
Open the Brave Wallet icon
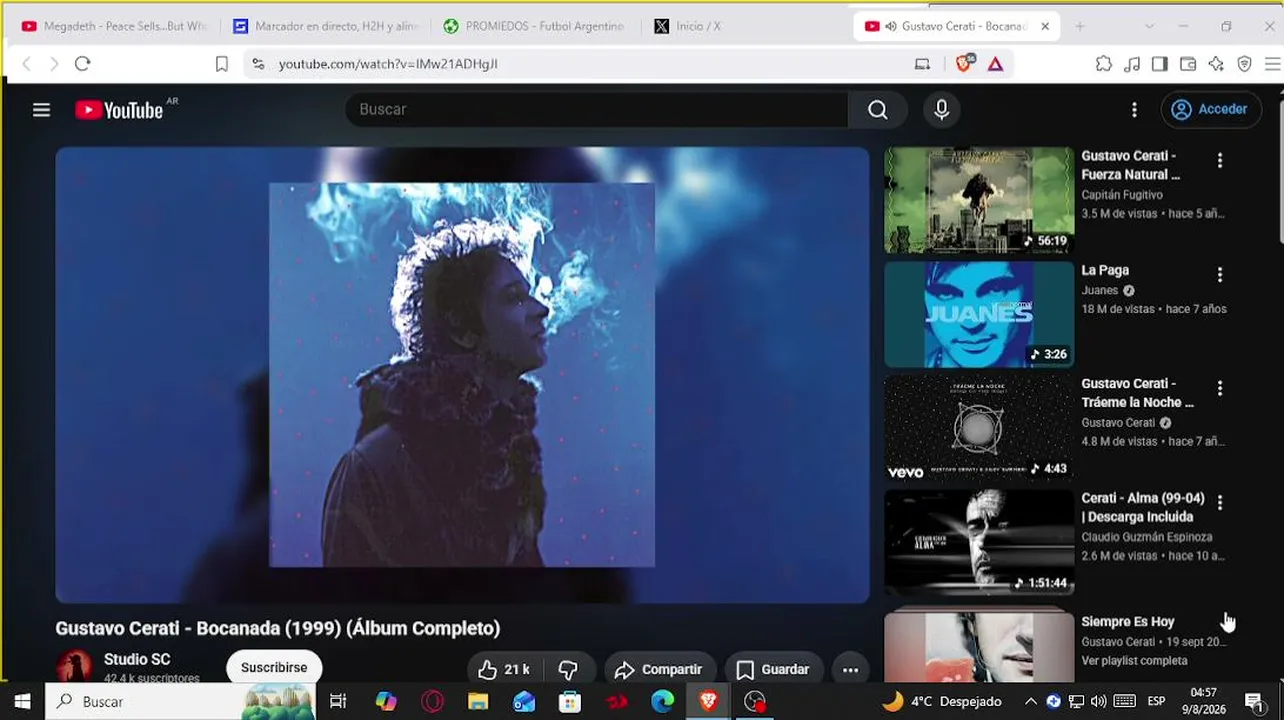pyautogui.click(x=1188, y=64)
